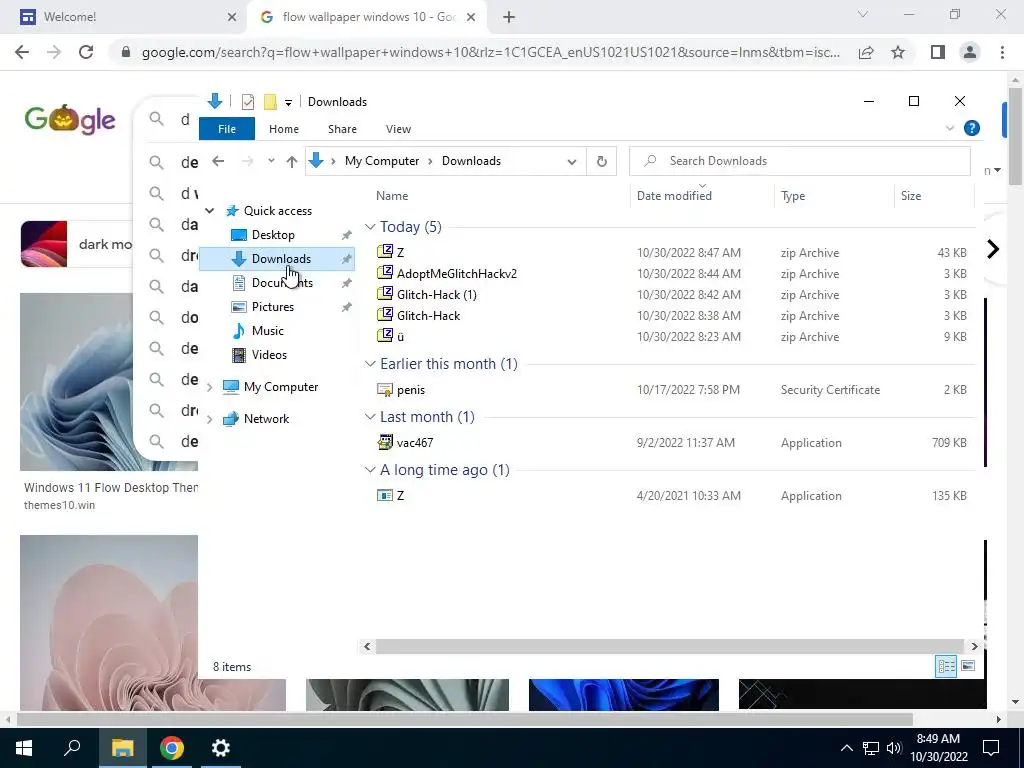
Task: Collapse the Quick access tree node
Action: 210,211
